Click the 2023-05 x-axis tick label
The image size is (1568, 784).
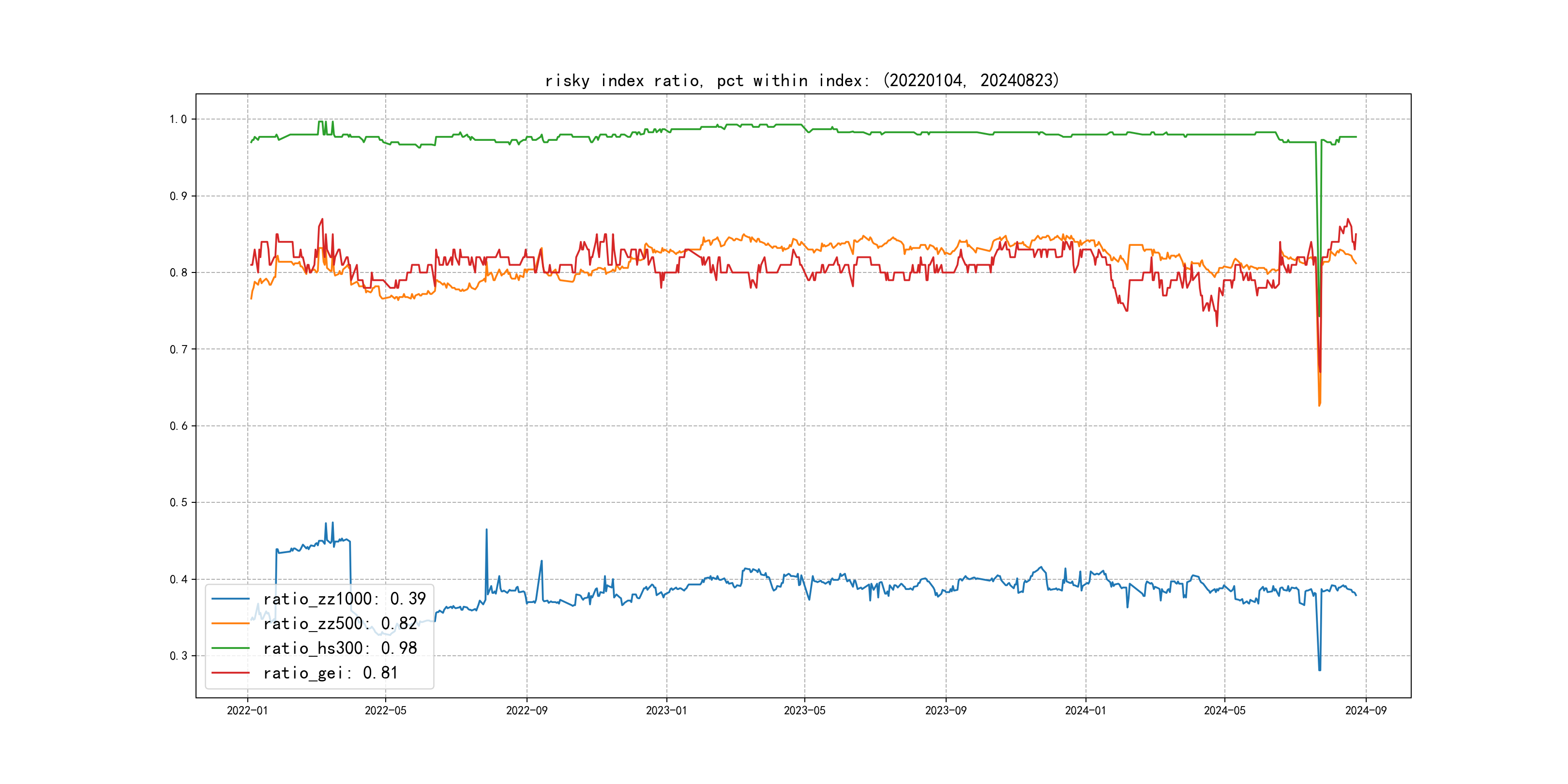(804, 710)
